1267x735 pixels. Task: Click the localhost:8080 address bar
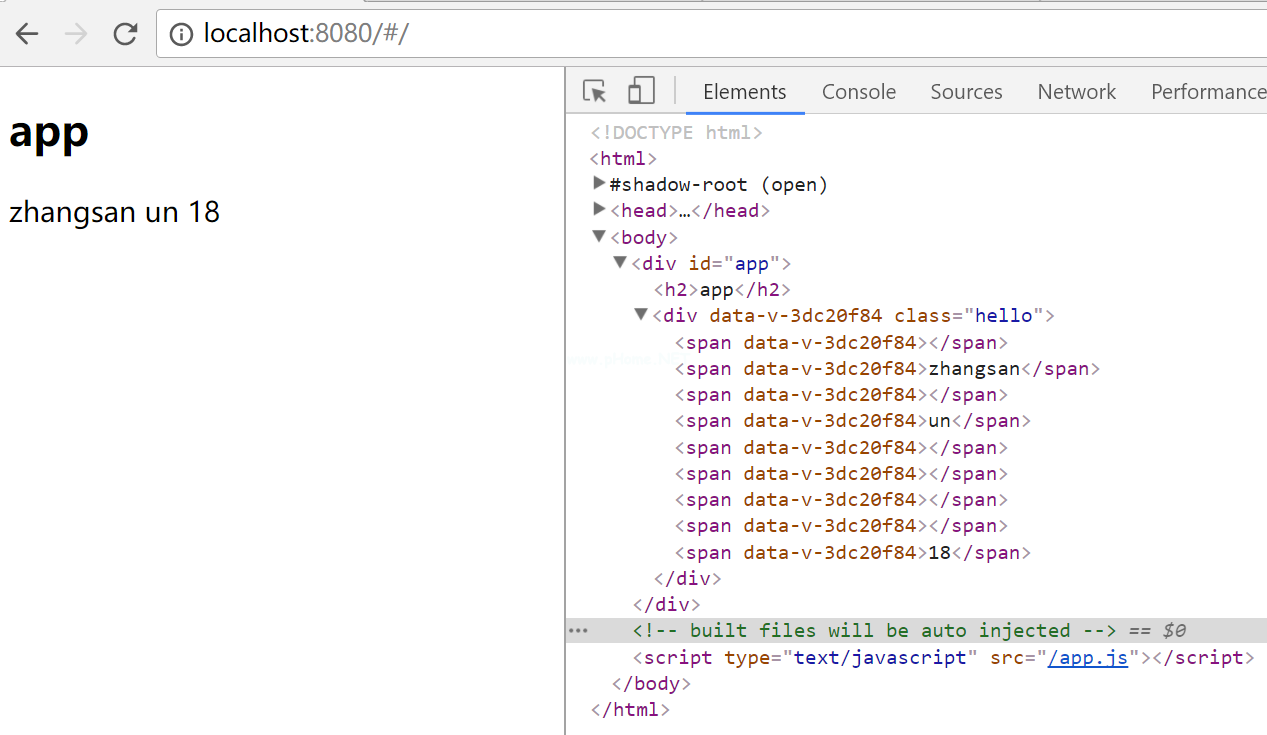click(x=700, y=34)
